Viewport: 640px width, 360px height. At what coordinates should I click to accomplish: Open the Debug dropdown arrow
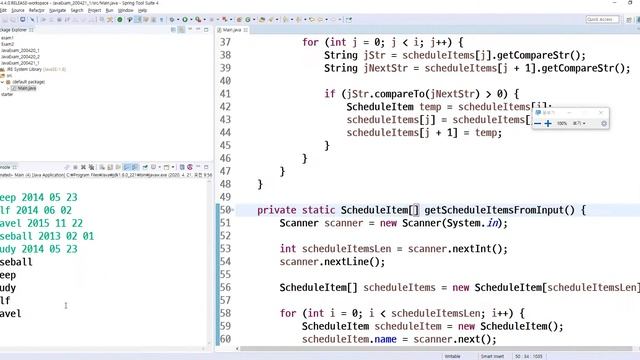[x=178, y=20]
